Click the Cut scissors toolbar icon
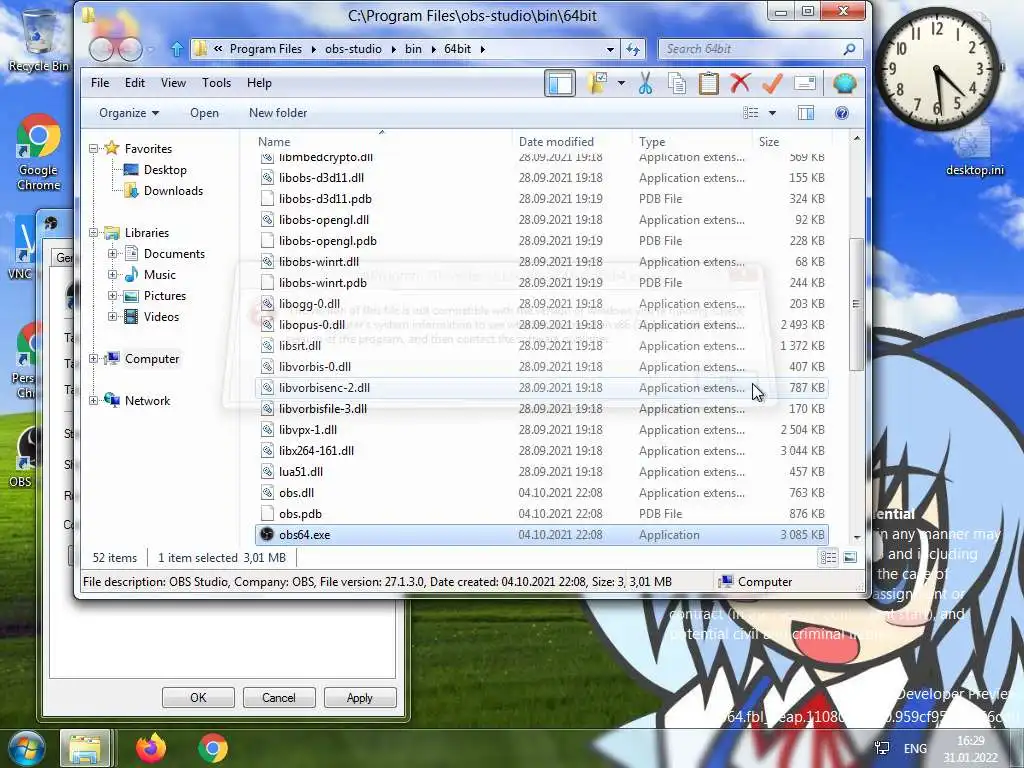This screenshot has width=1024, height=768. point(645,83)
